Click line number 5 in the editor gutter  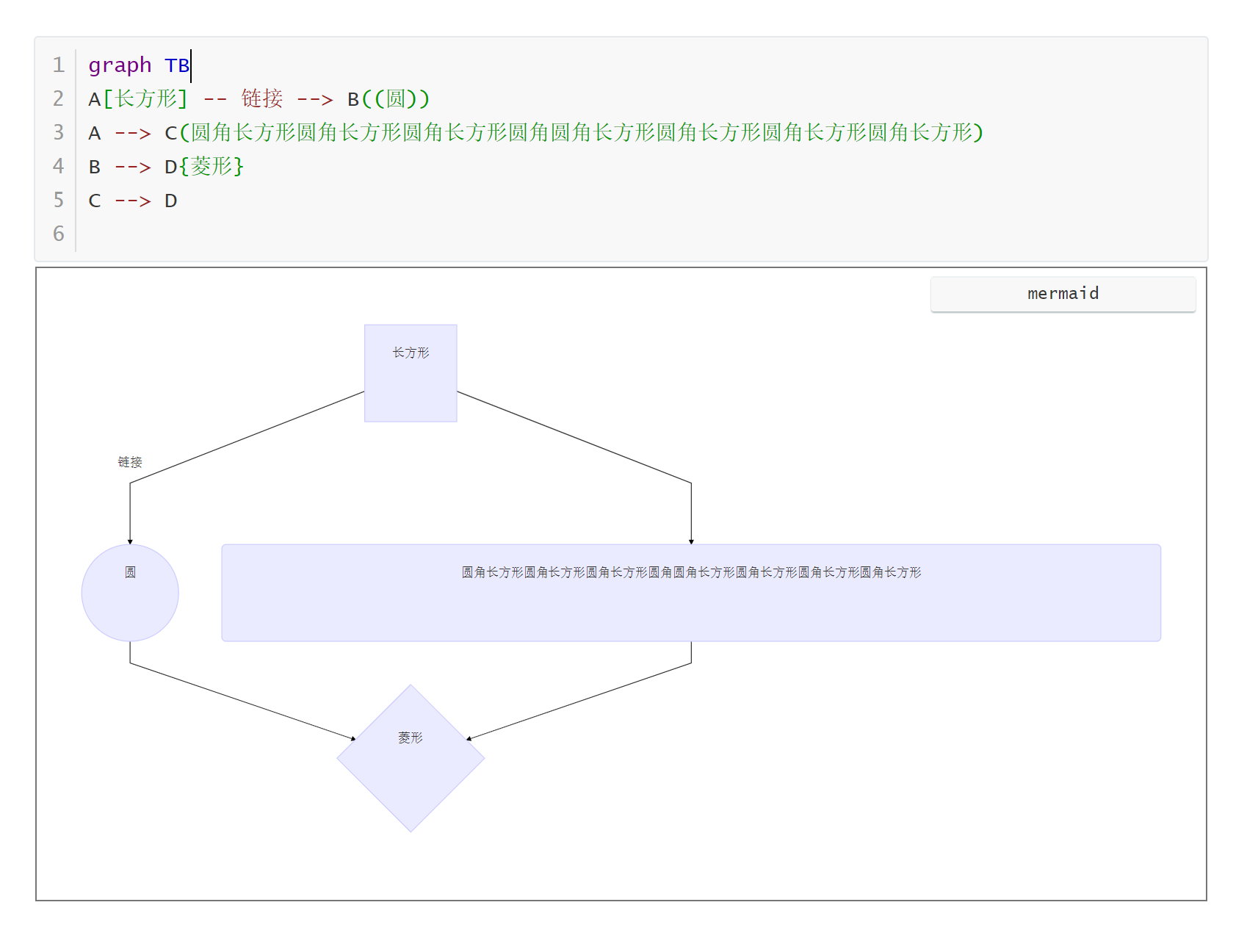click(x=57, y=200)
